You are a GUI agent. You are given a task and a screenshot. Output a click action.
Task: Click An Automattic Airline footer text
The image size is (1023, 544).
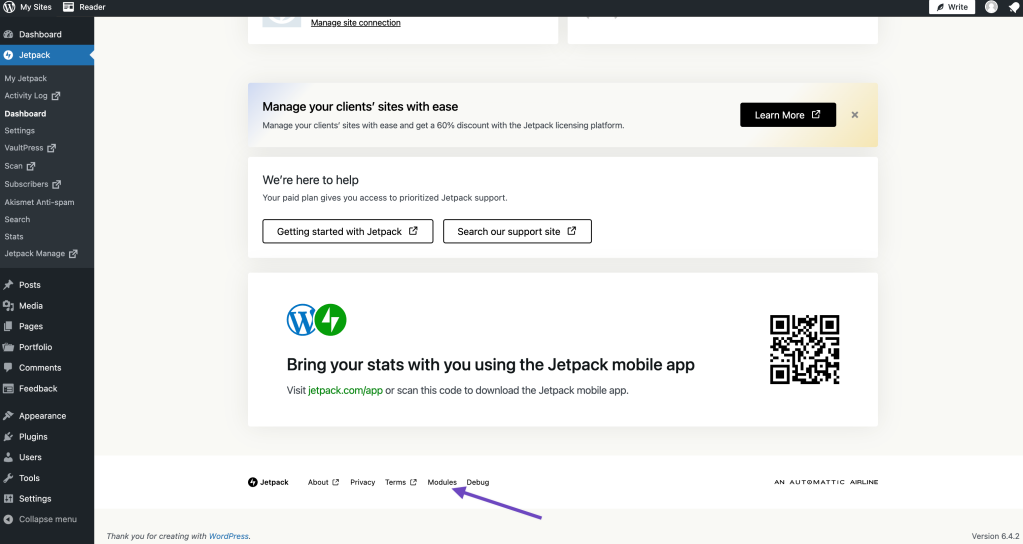point(826,482)
